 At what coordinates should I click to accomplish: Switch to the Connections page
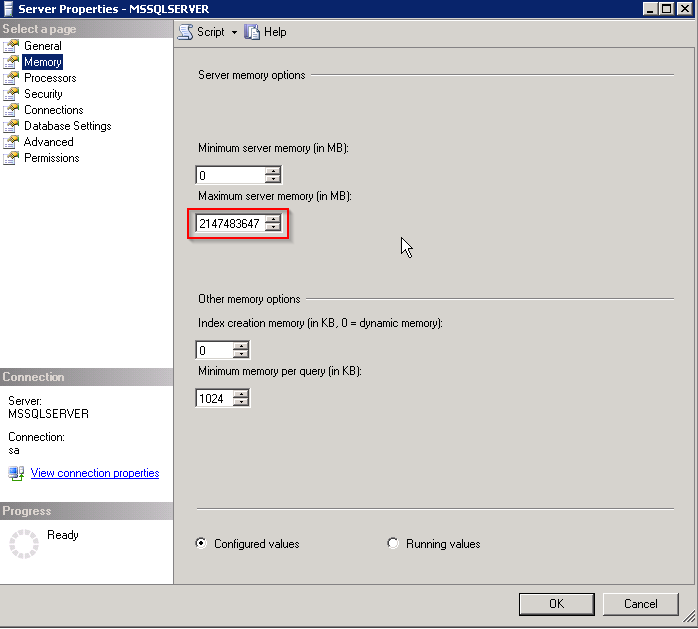tap(53, 110)
